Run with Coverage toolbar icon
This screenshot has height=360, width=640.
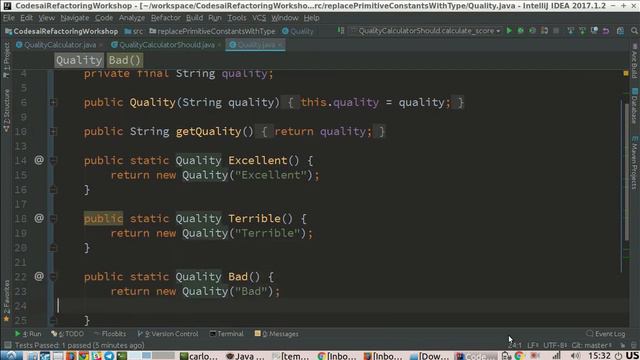532,31
